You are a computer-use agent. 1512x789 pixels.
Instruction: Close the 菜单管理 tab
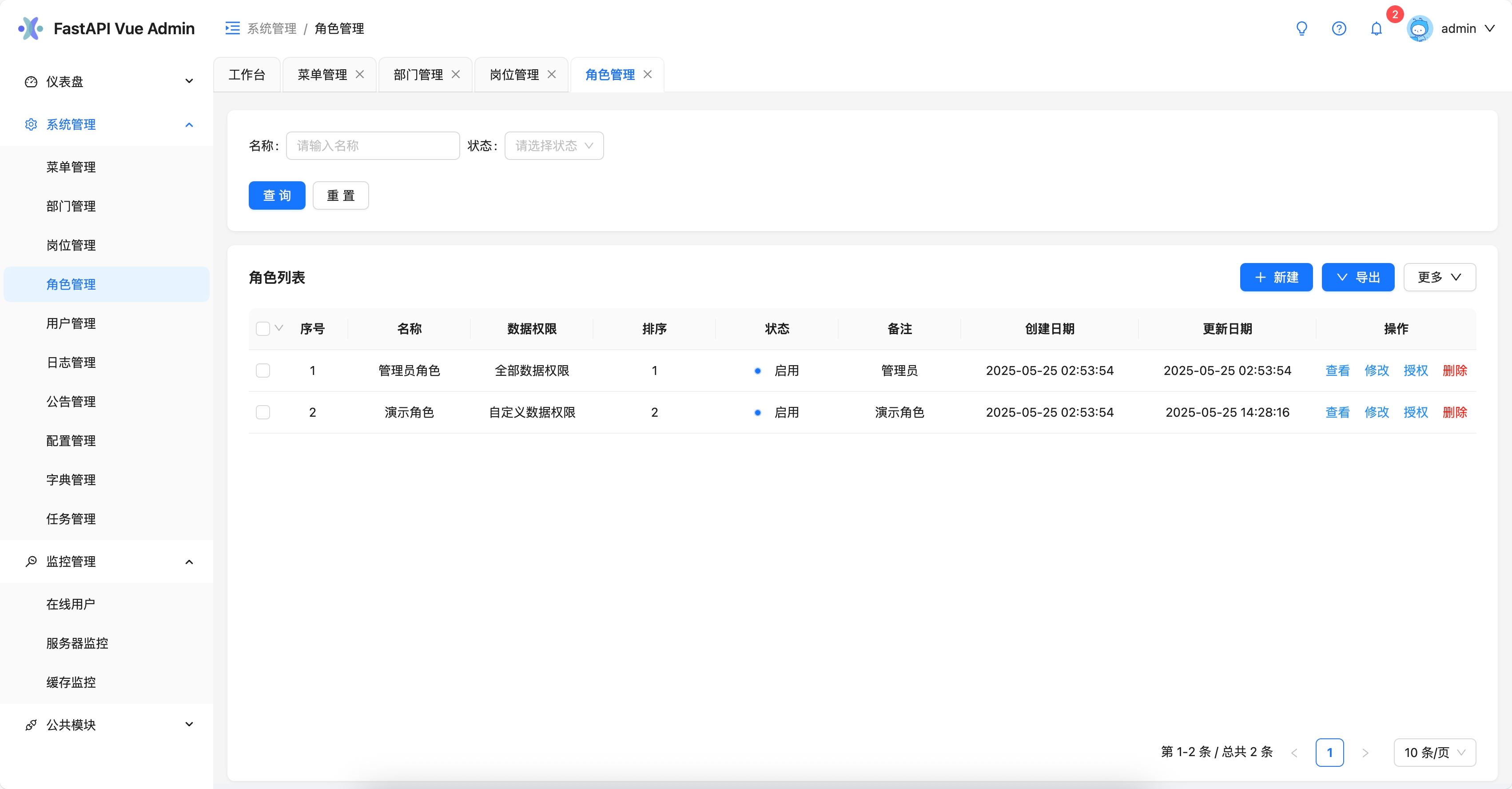click(x=360, y=75)
